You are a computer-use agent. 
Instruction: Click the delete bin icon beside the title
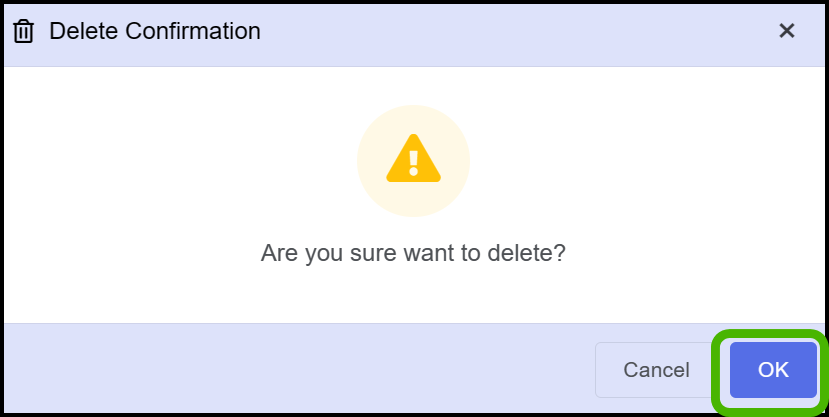pos(23,32)
